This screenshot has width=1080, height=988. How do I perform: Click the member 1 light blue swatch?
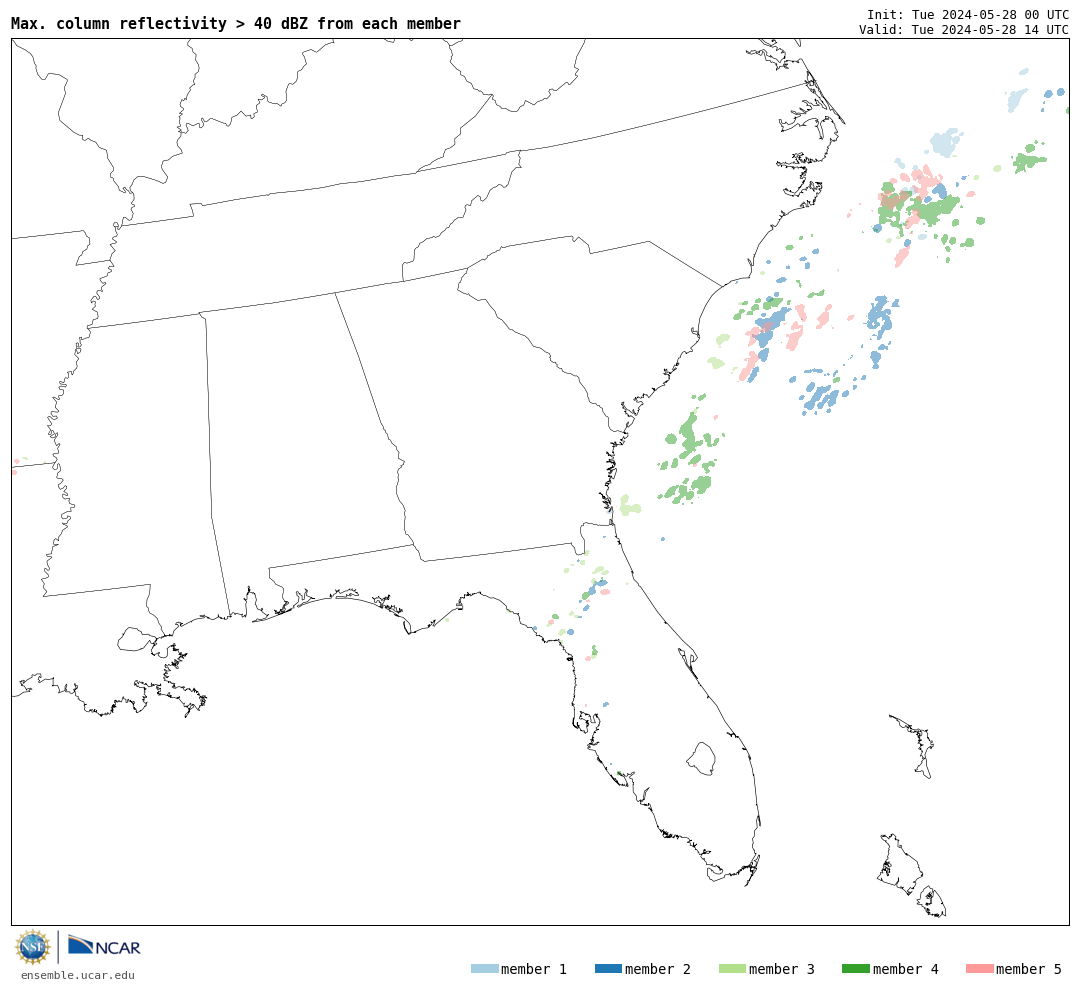pos(484,969)
